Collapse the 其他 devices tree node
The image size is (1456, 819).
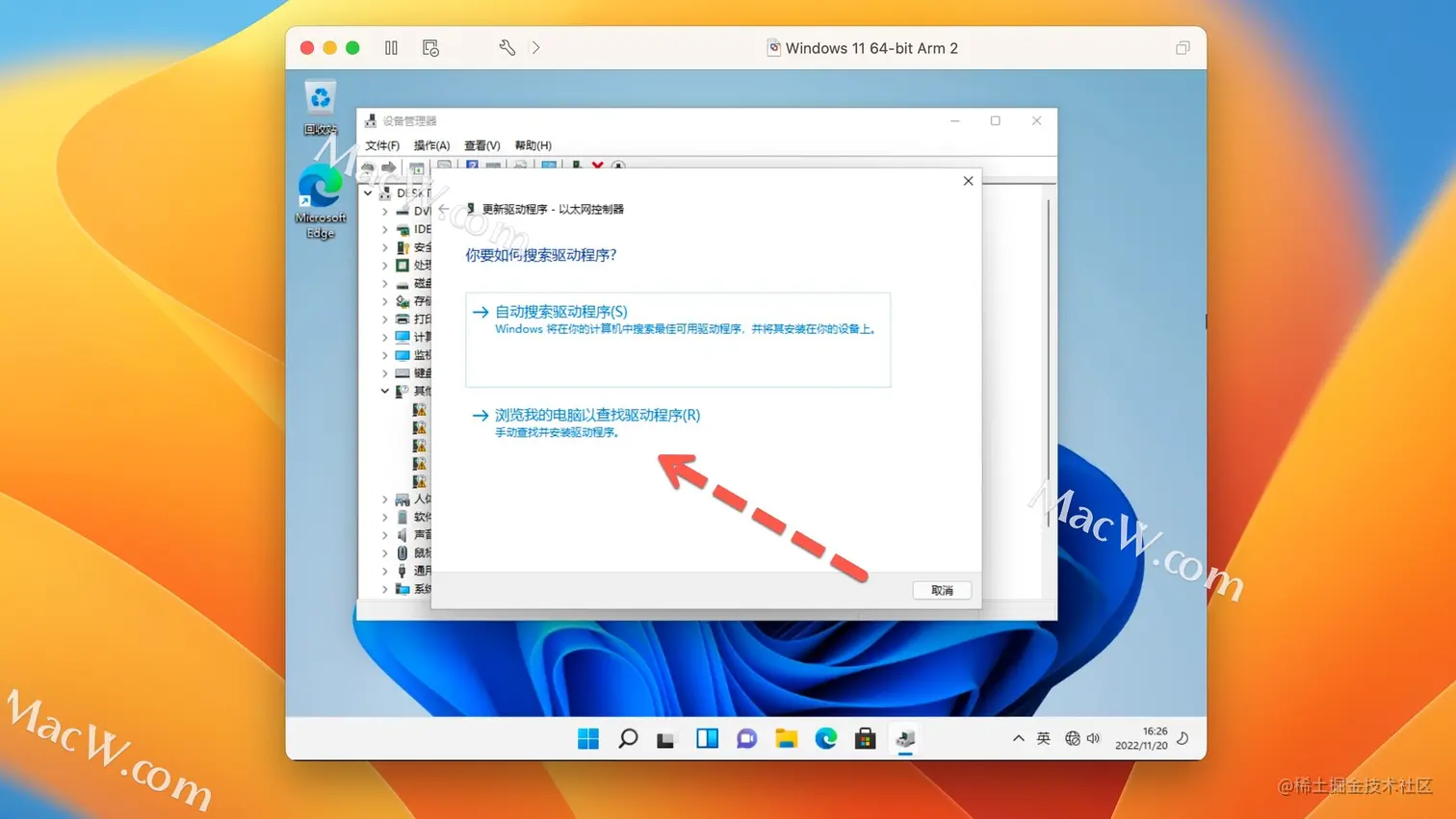point(385,391)
